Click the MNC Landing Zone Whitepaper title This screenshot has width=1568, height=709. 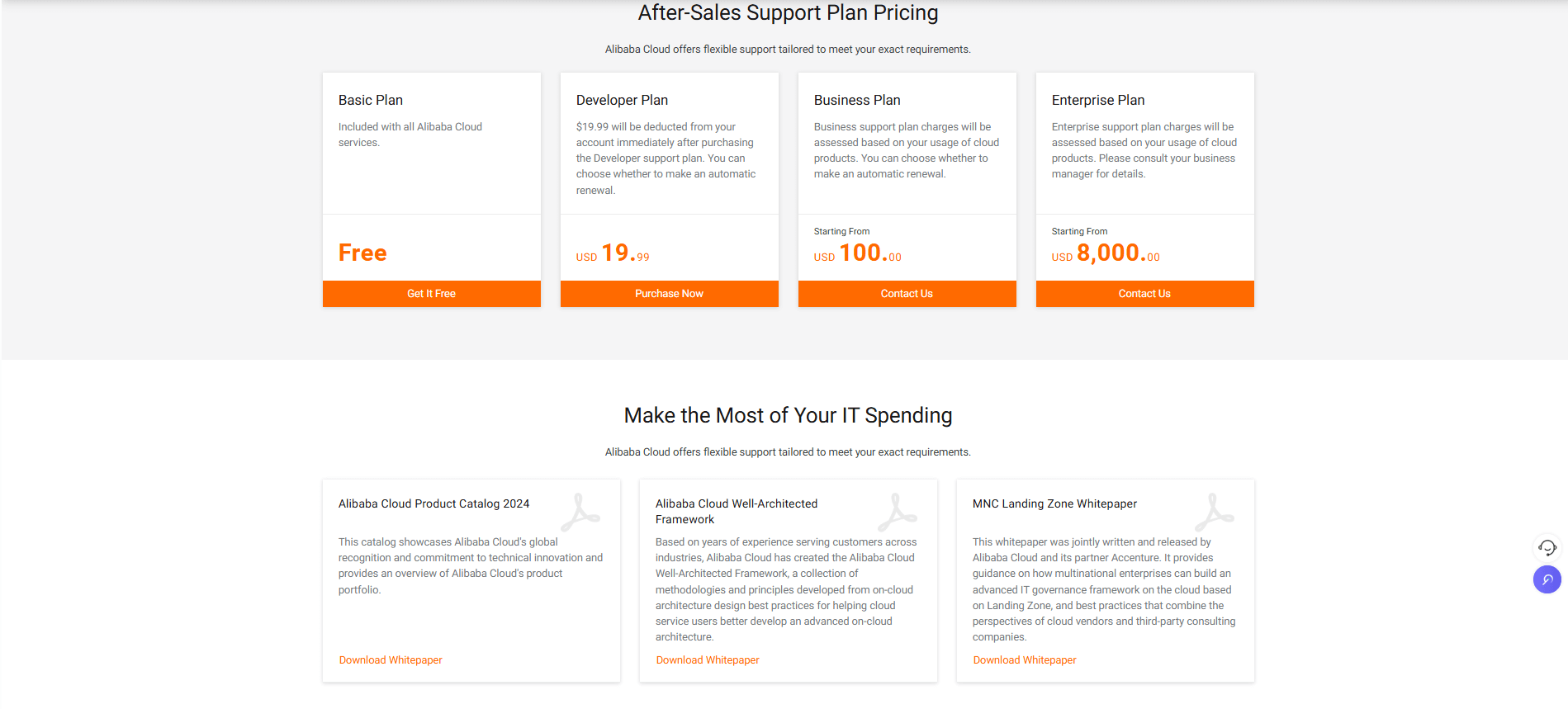1054,503
